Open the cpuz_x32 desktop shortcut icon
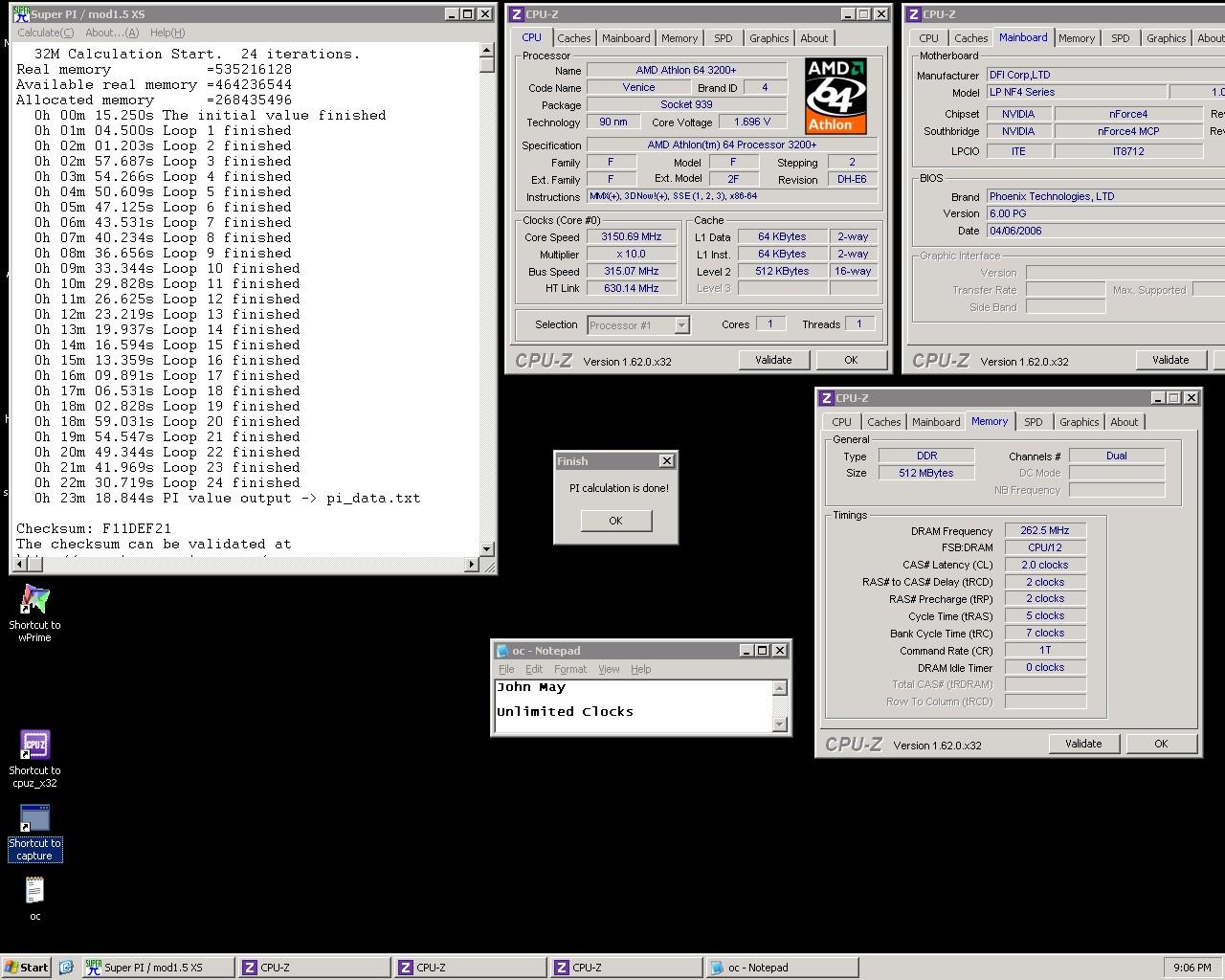Viewport: 1225px width, 980px height. click(x=34, y=746)
